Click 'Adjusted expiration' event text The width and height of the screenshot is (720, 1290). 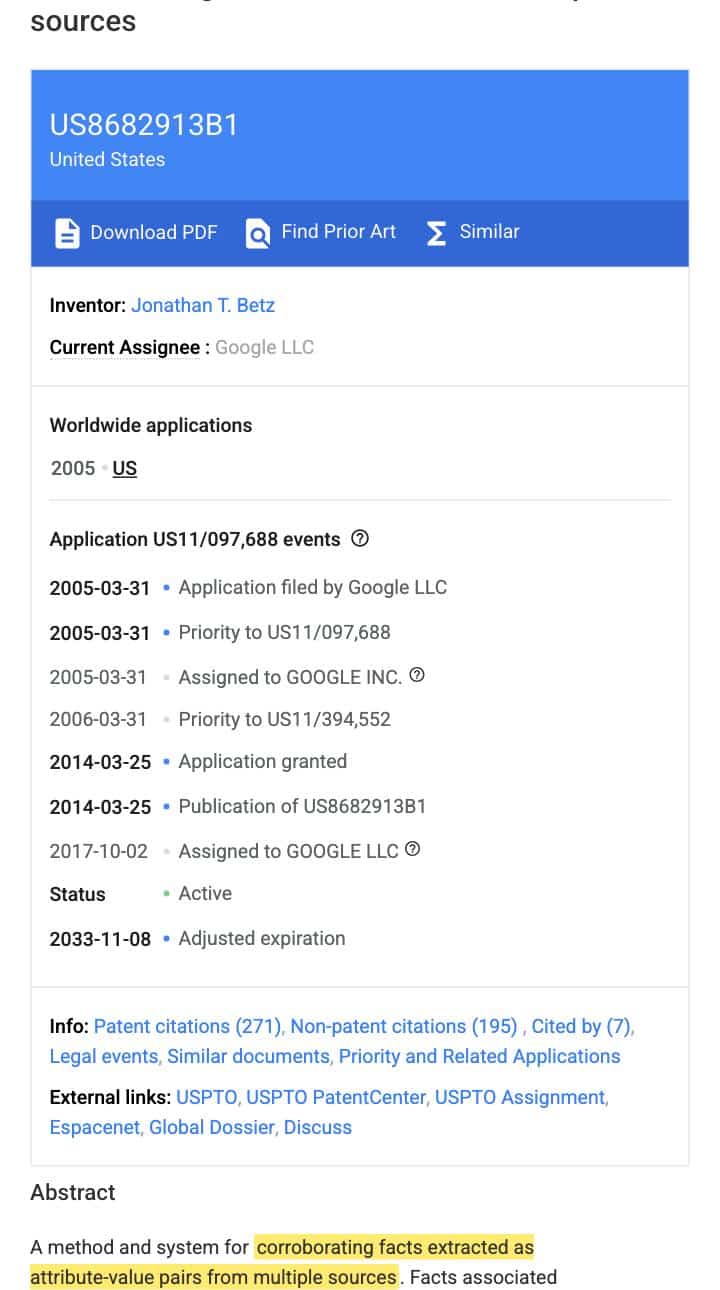262,938
